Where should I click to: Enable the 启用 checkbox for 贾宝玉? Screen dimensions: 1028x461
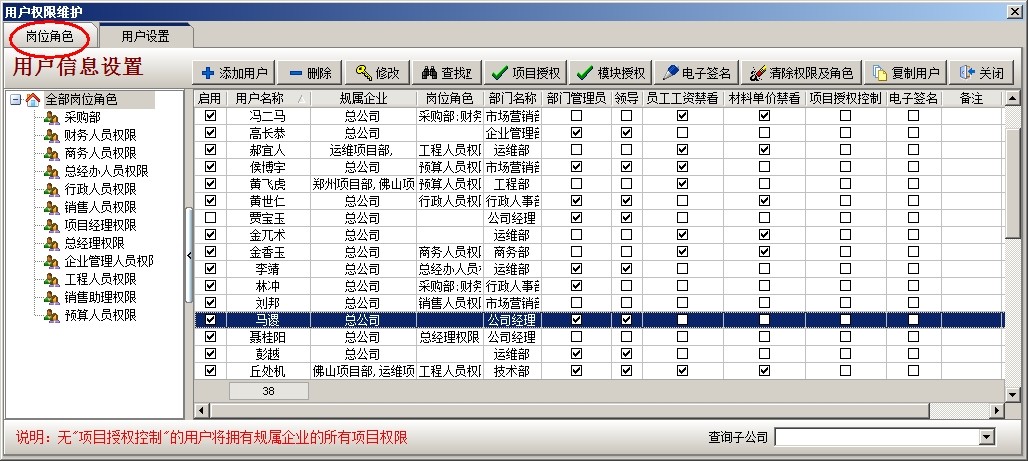[x=210, y=217]
